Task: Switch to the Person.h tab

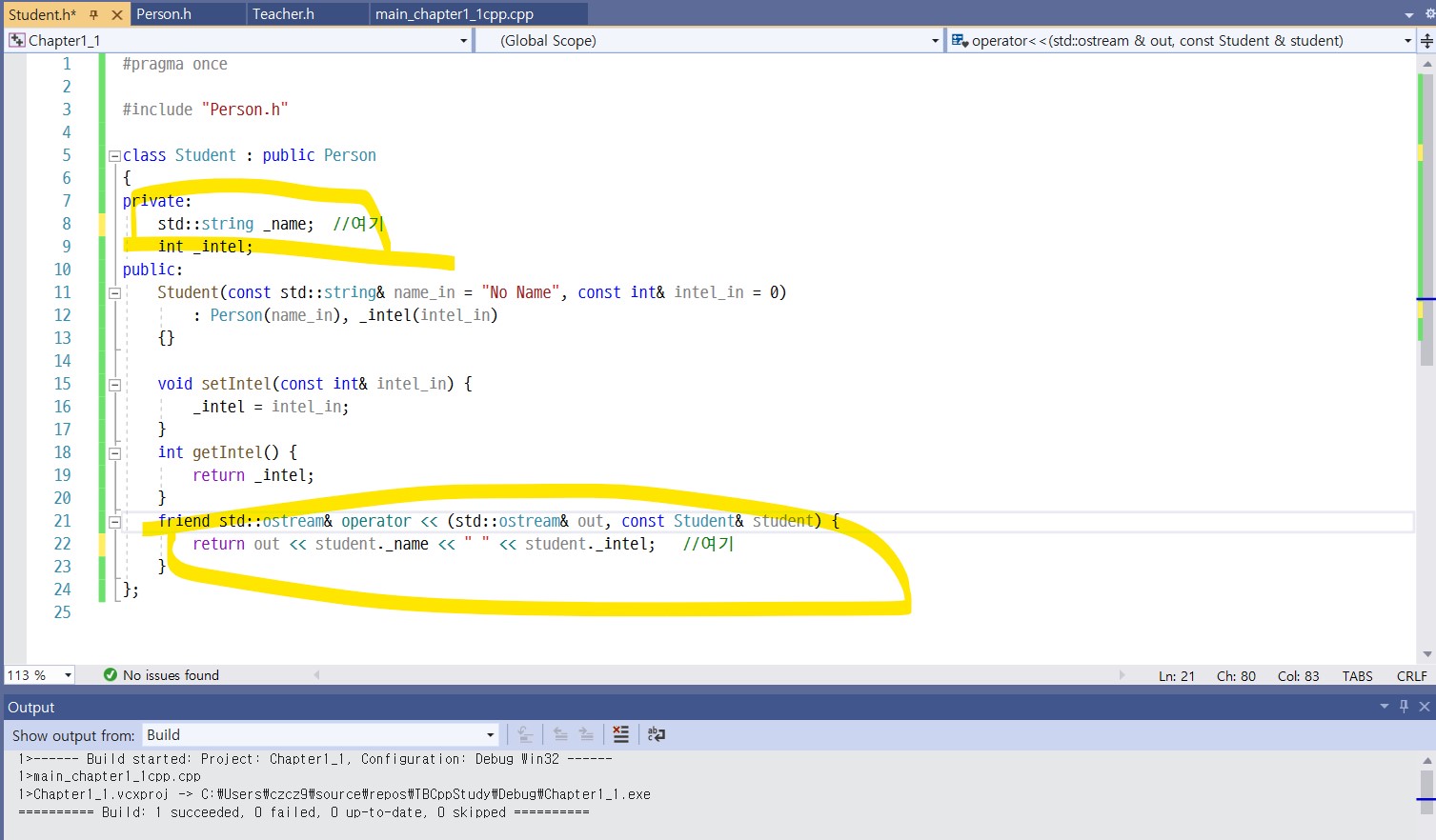Action: point(164,14)
